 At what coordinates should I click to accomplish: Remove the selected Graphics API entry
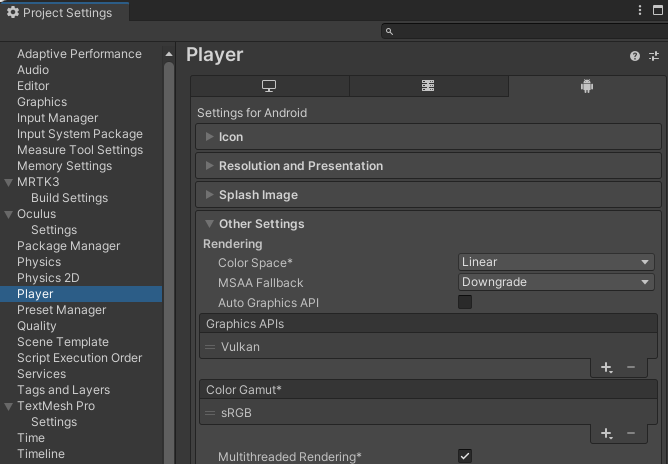point(631,367)
